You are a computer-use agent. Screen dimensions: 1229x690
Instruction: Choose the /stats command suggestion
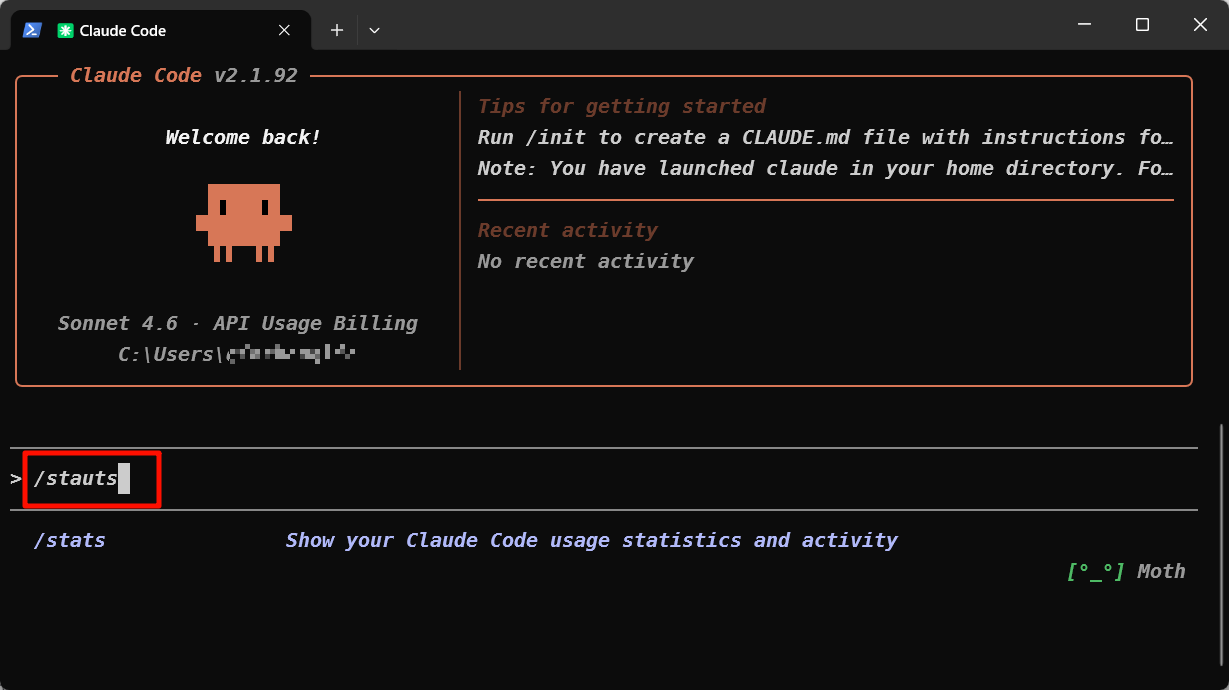(x=70, y=540)
